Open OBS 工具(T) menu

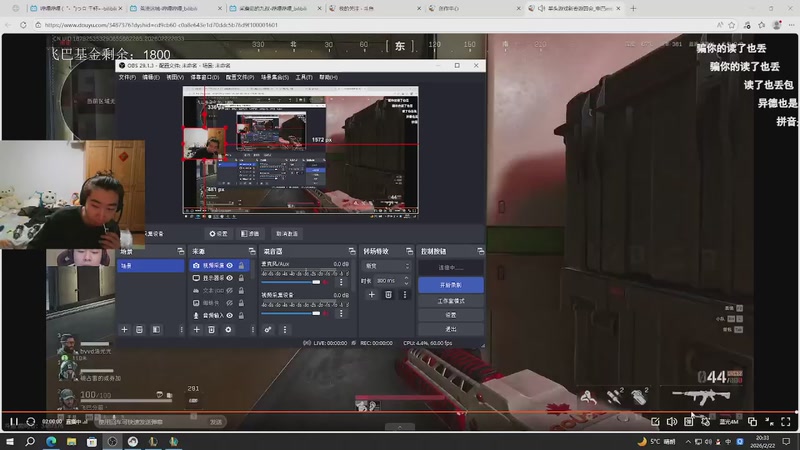pyautogui.click(x=304, y=78)
